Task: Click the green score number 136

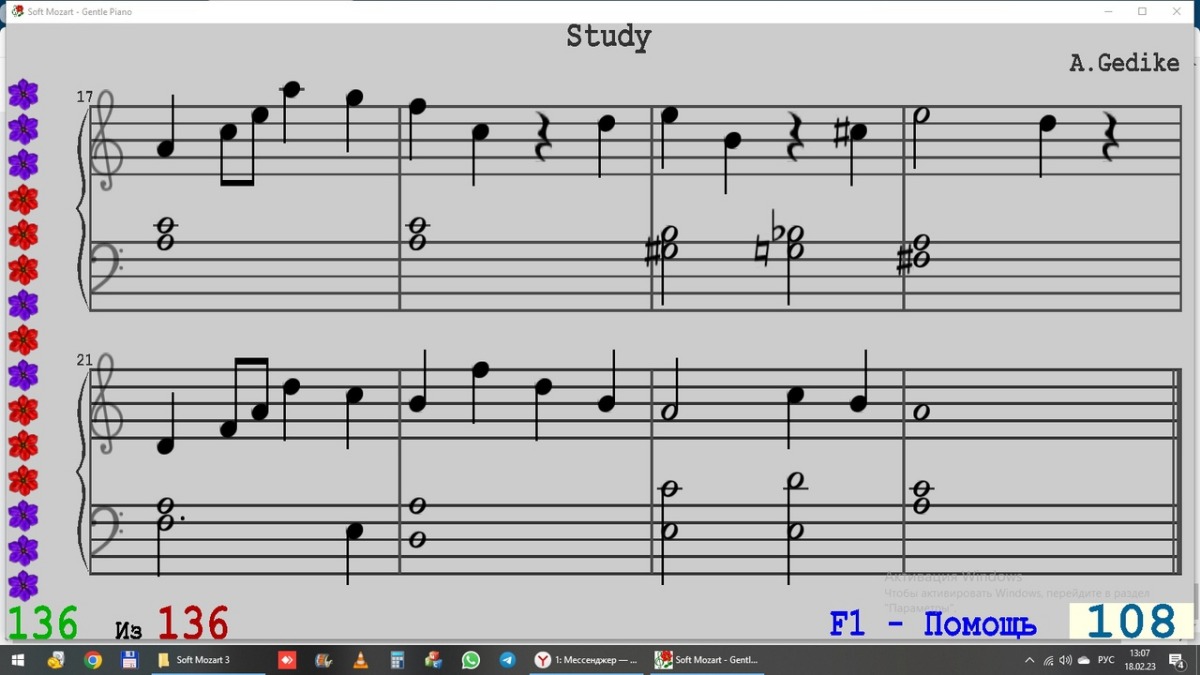Action: pos(43,623)
